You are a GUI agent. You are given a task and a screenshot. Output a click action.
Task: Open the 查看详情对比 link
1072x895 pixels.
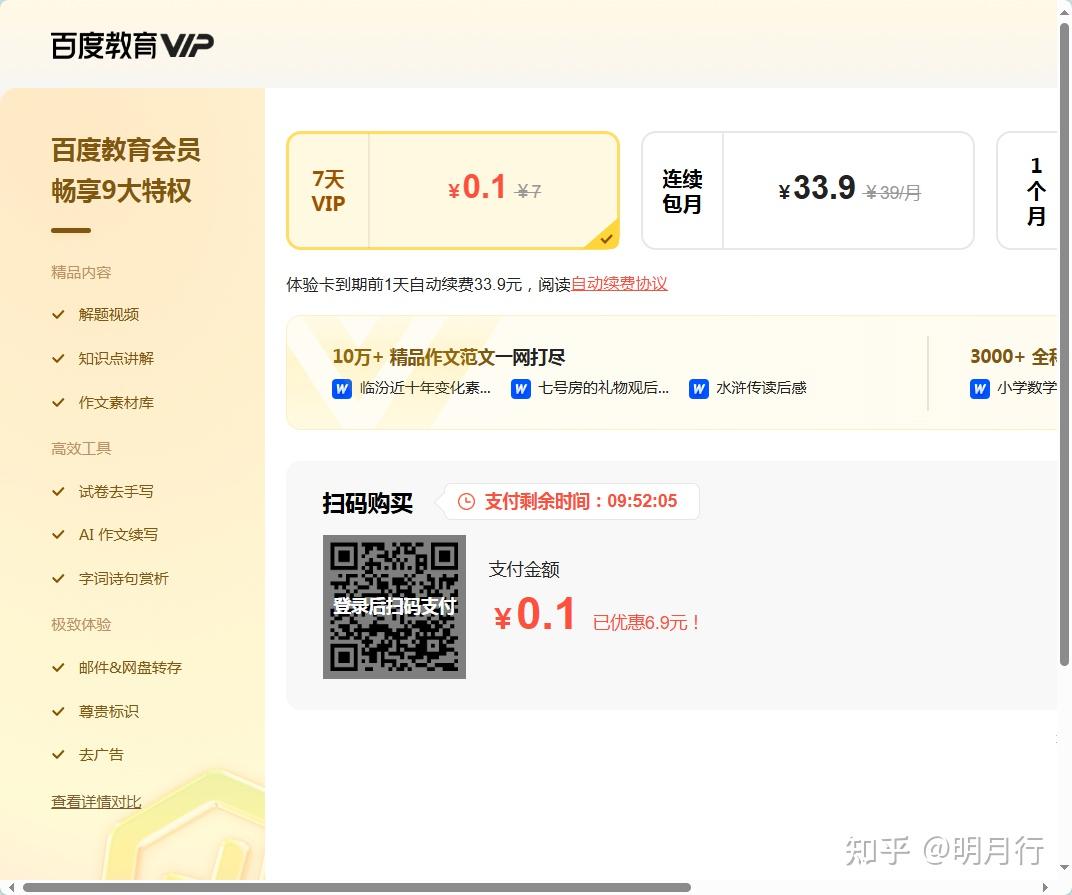coord(96,801)
